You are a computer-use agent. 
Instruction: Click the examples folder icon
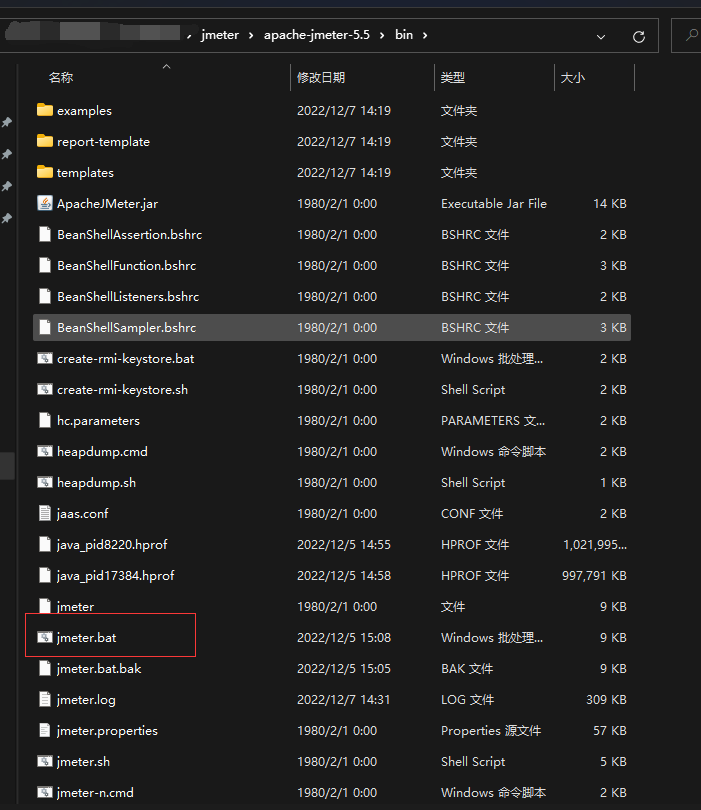44,110
